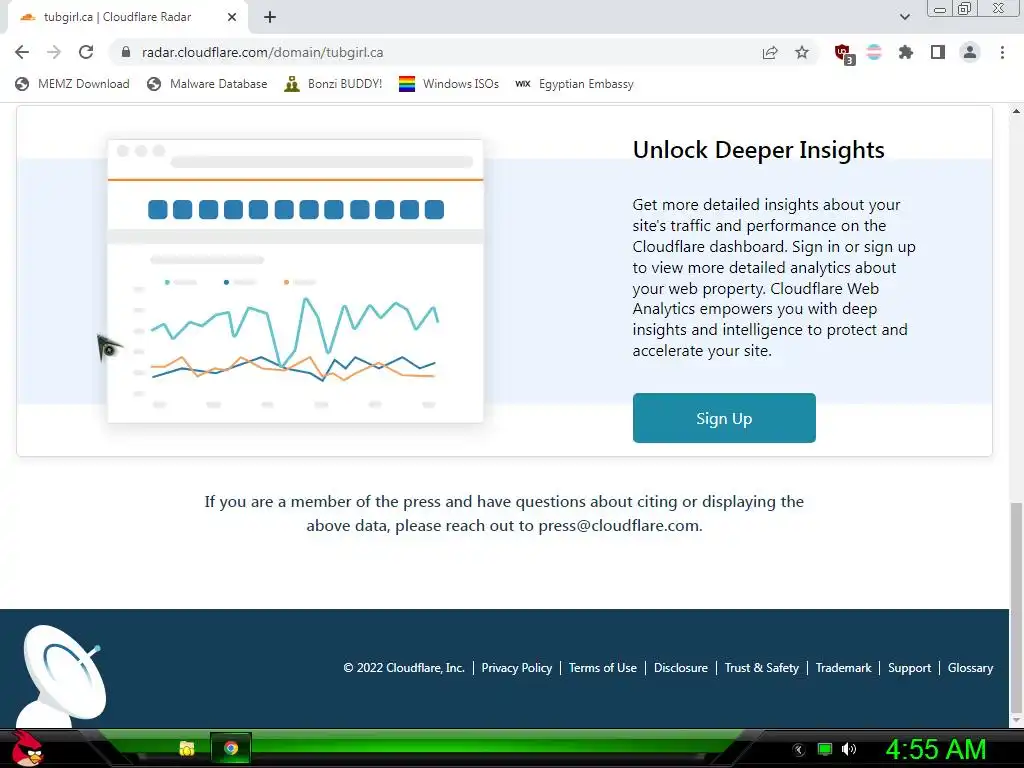
Task: Click scrollbar up arrow
Action: coord(1016,111)
